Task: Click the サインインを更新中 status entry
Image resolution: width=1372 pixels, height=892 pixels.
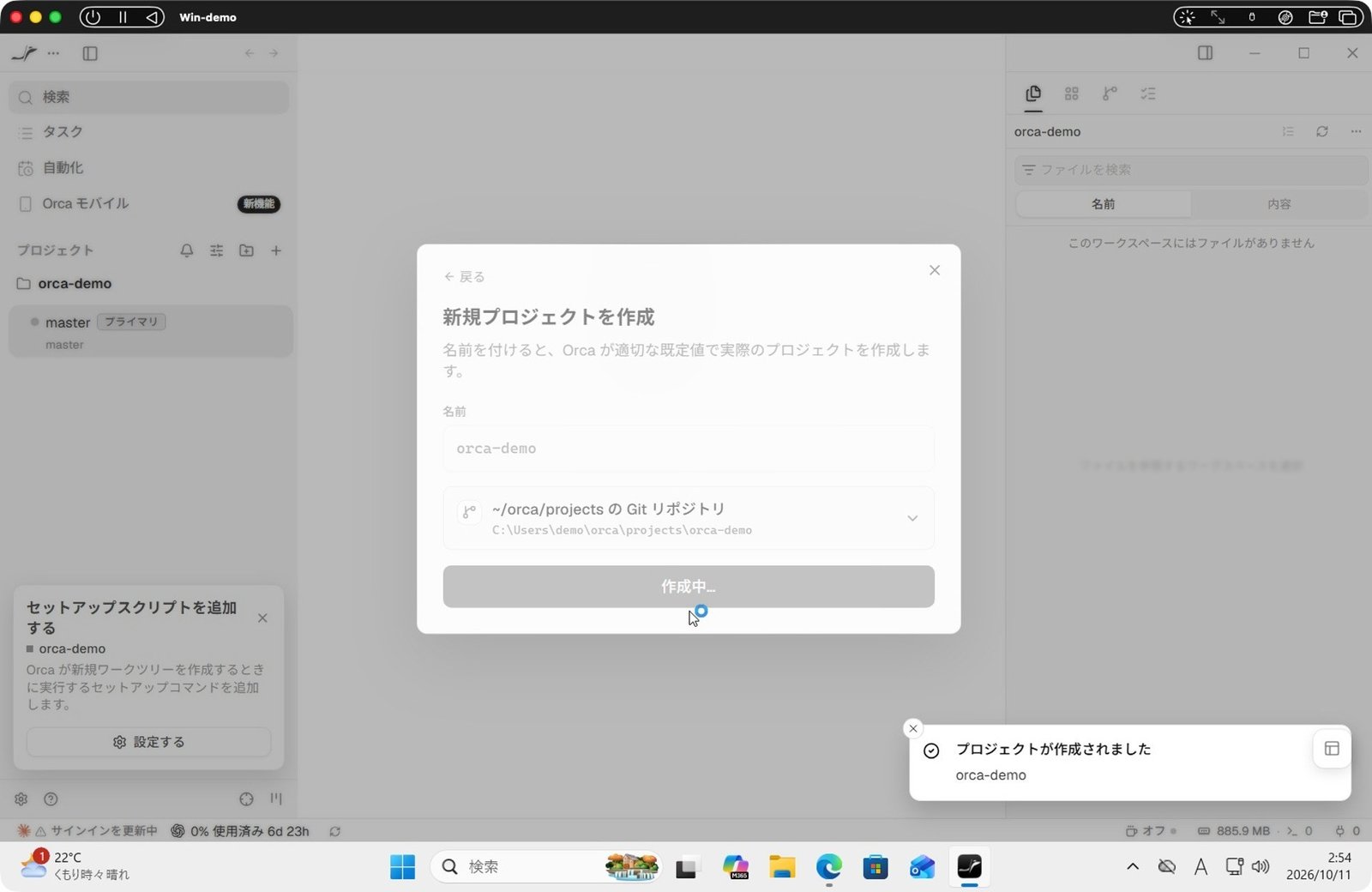Action: (87, 831)
